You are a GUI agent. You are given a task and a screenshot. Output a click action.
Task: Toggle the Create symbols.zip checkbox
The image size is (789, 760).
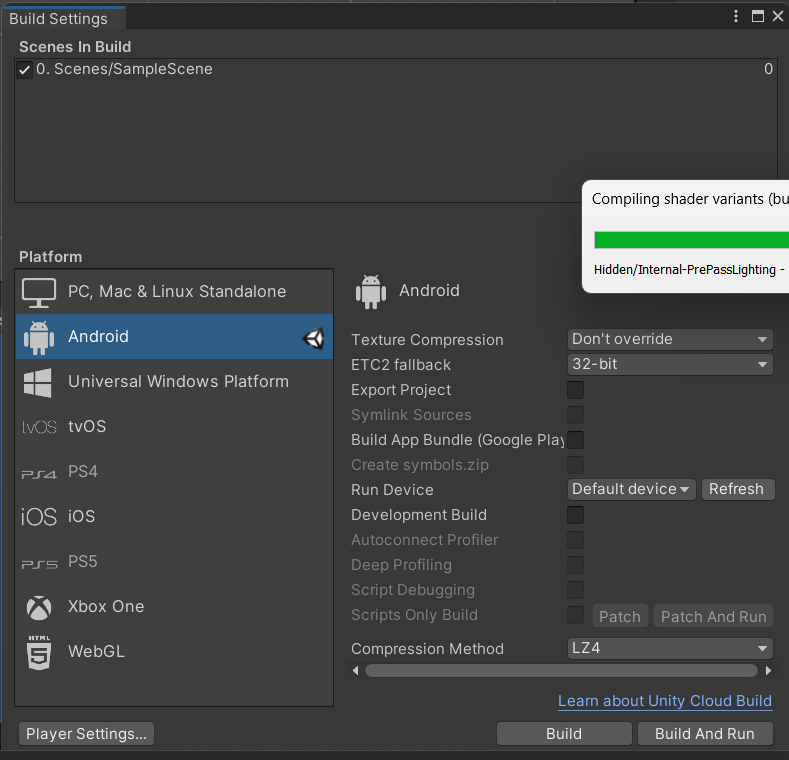[576, 465]
